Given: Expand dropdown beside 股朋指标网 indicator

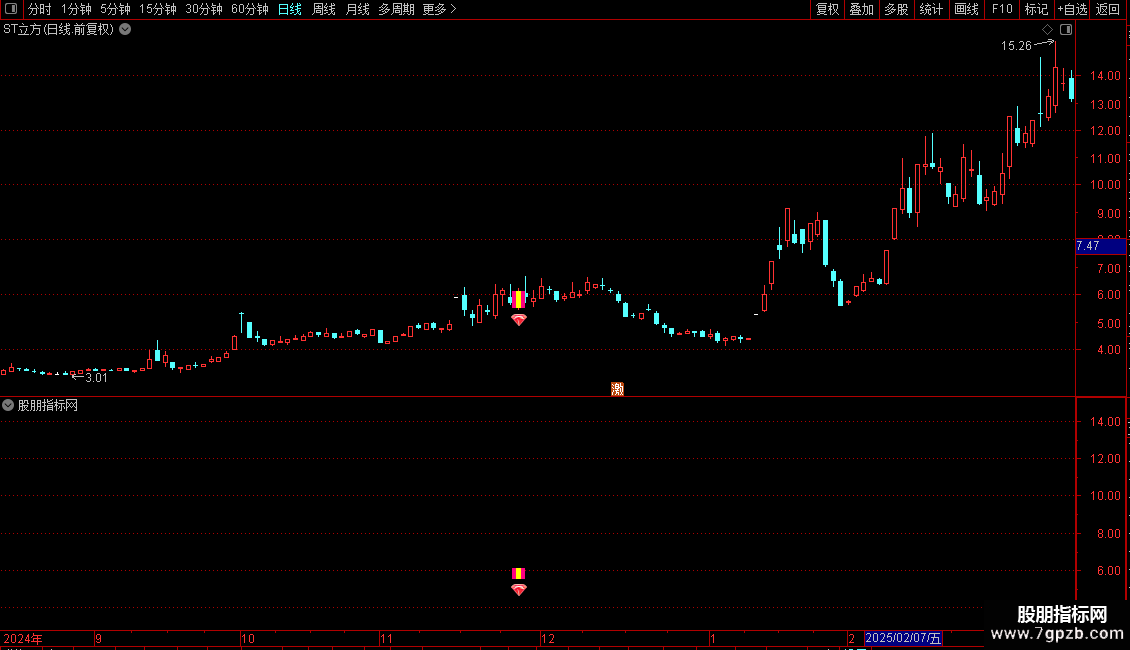Looking at the screenshot, I should [8, 406].
